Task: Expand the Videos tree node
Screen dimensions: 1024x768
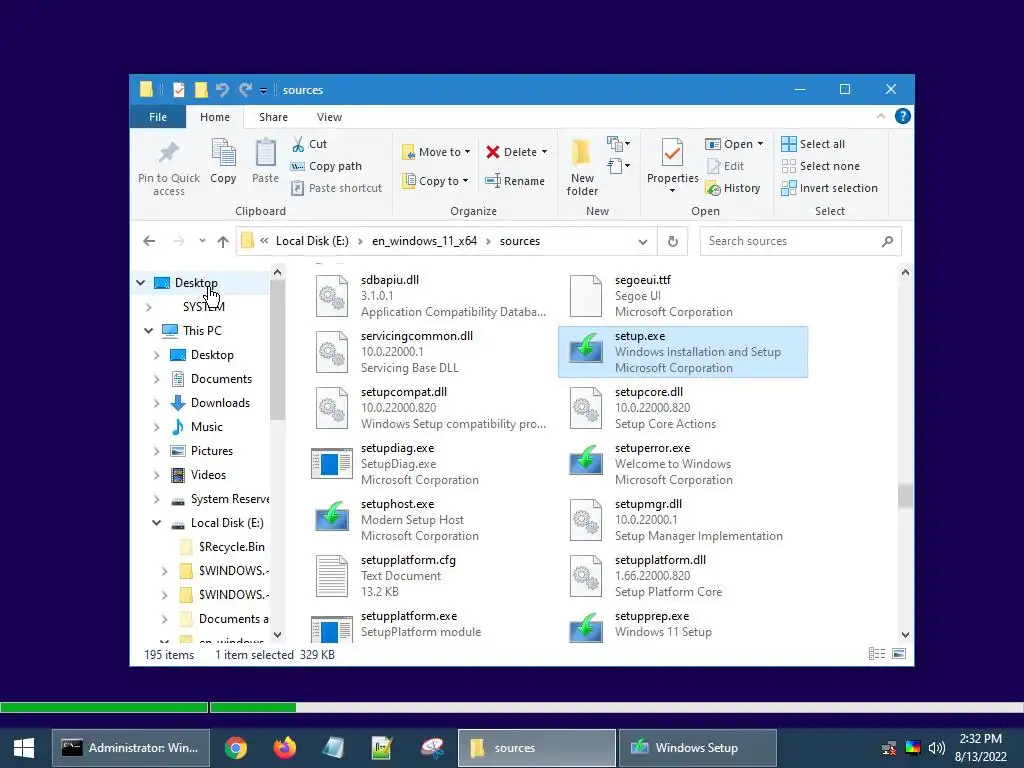Action: [x=157, y=475]
